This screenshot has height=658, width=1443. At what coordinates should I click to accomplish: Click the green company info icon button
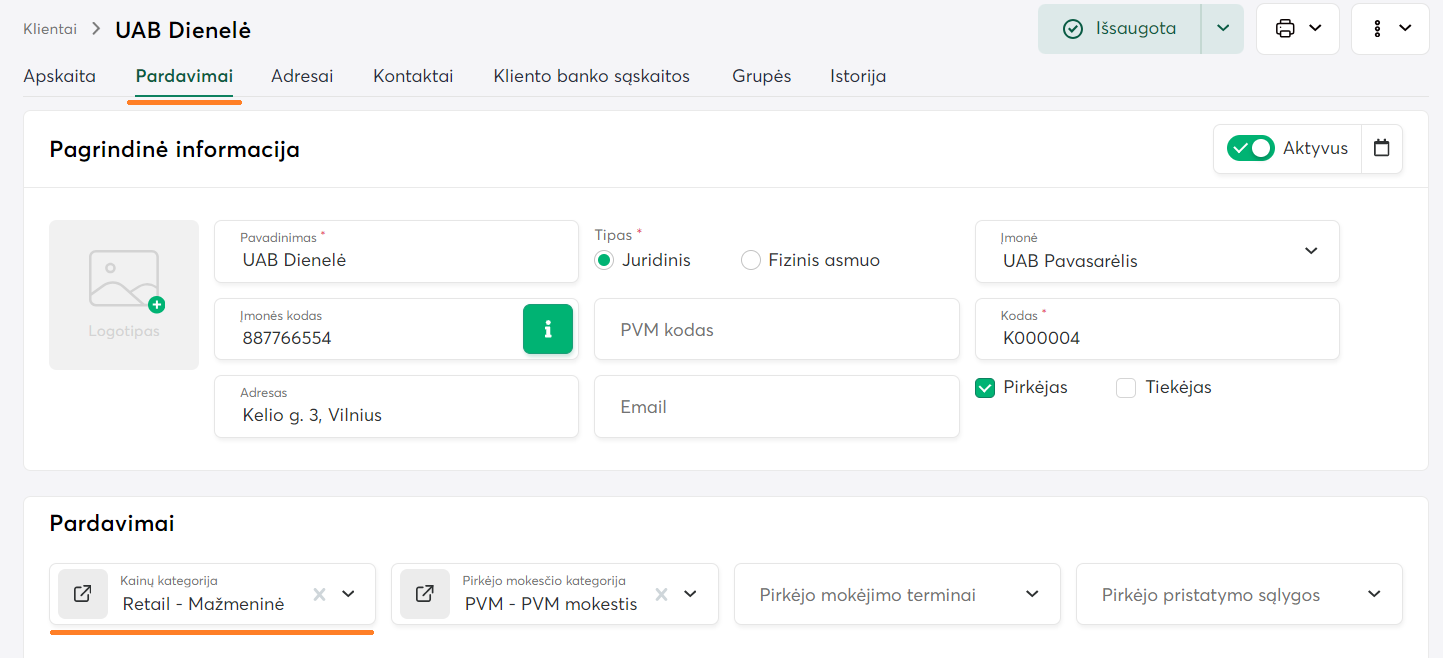point(548,329)
